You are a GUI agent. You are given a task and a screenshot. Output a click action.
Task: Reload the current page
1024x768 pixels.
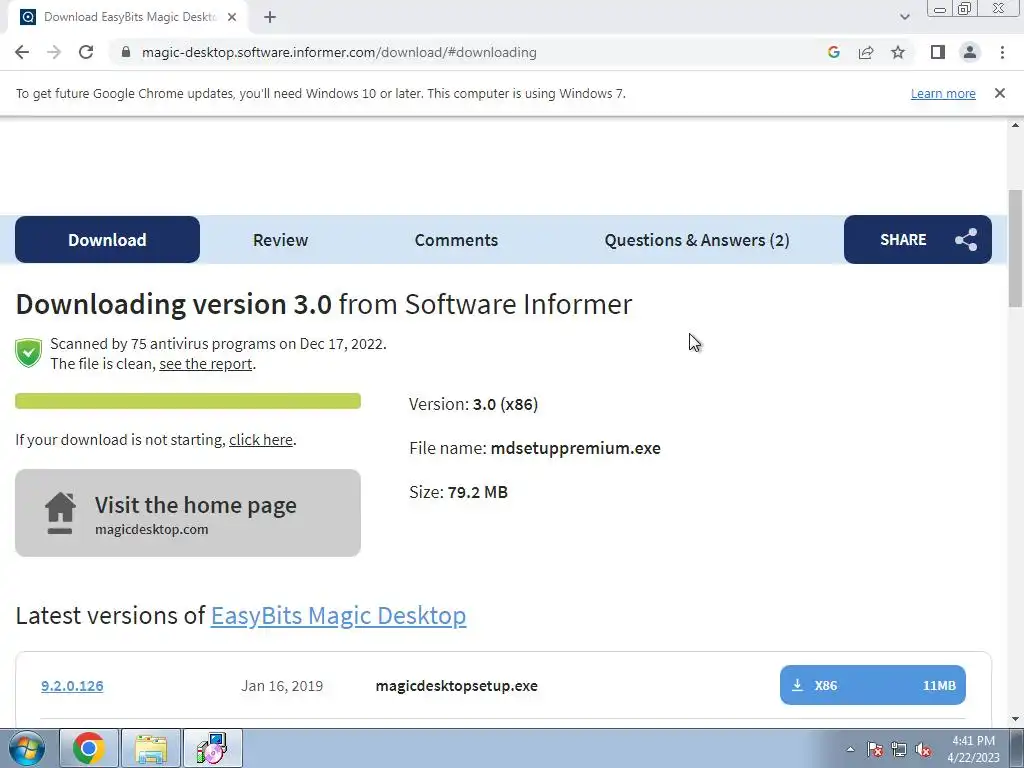86,52
